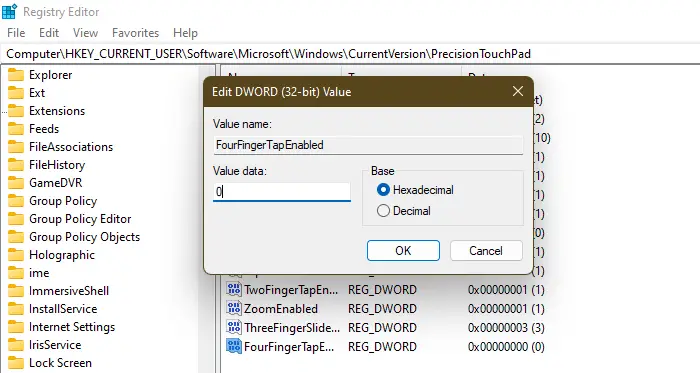This screenshot has width=700, height=373.
Task: Click the Explorer folder icon
Action: [16, 75]
